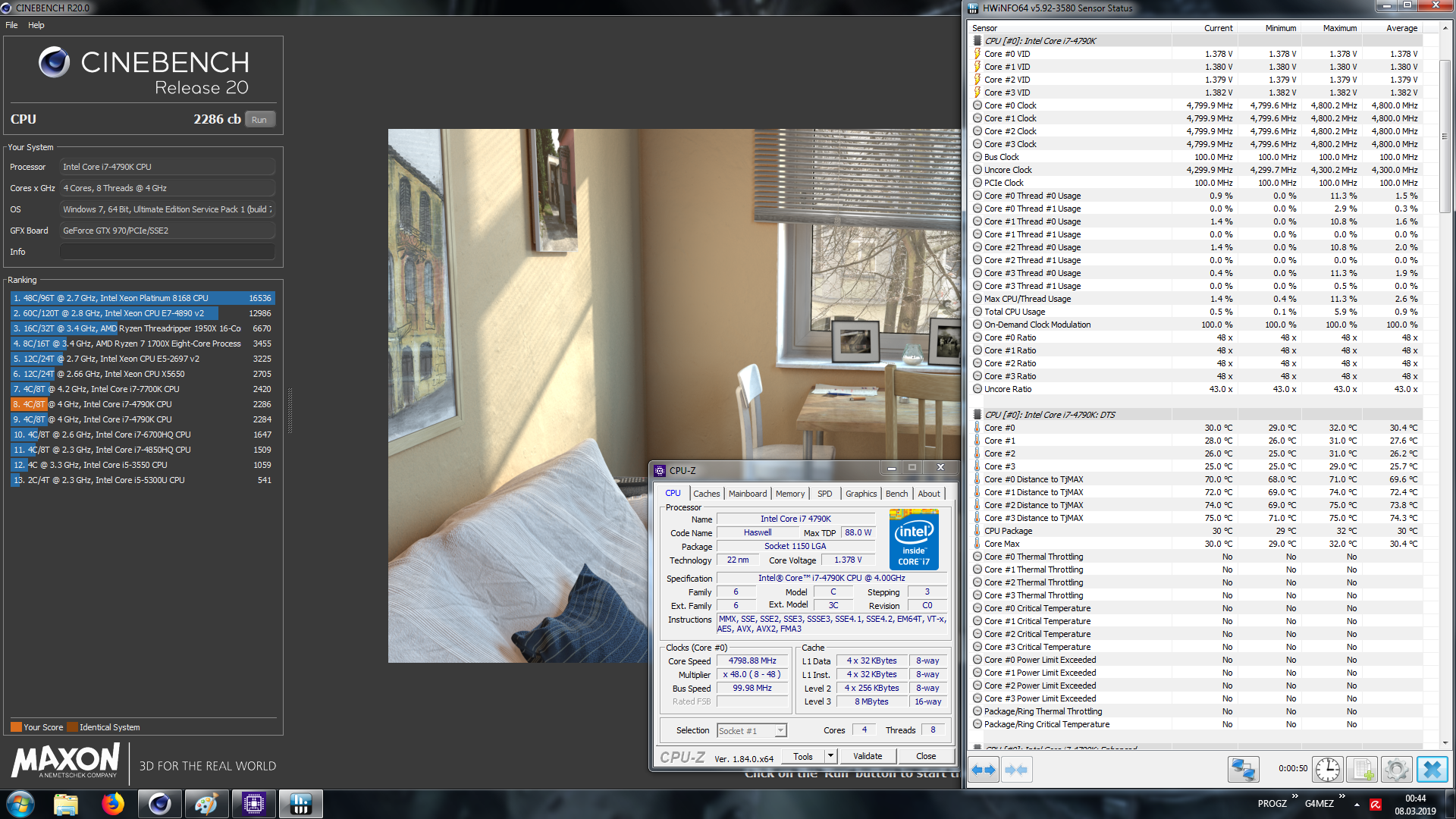Screen dimensions: 1456x819
Task: Click the clock reset-timer icon in HWiNFO
Action: pyautogui.click(x=1328, y=770)
